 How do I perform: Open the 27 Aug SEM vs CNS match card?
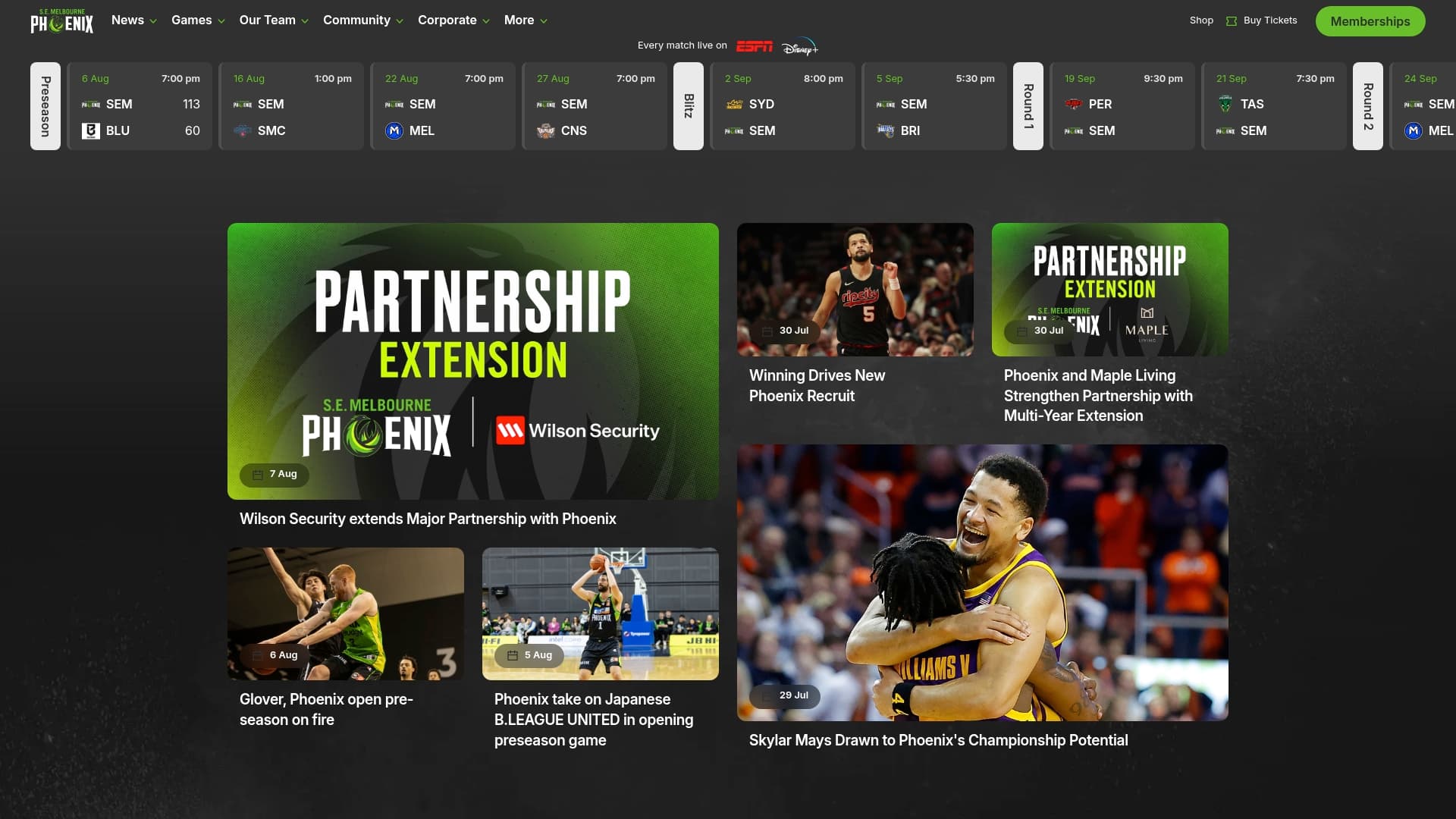pos(595,106)
